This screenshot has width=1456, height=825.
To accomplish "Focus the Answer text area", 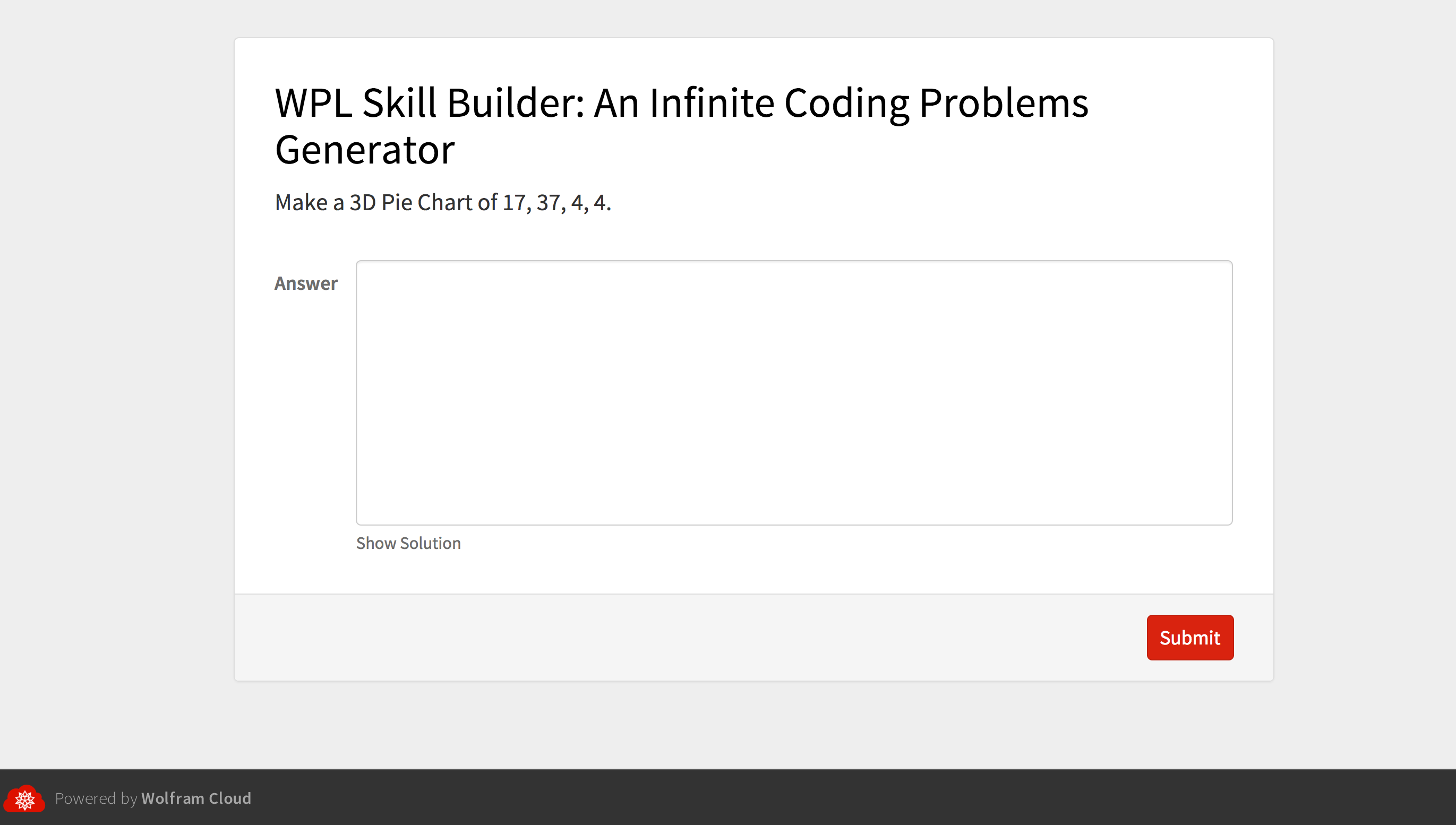I will [793, 392].
